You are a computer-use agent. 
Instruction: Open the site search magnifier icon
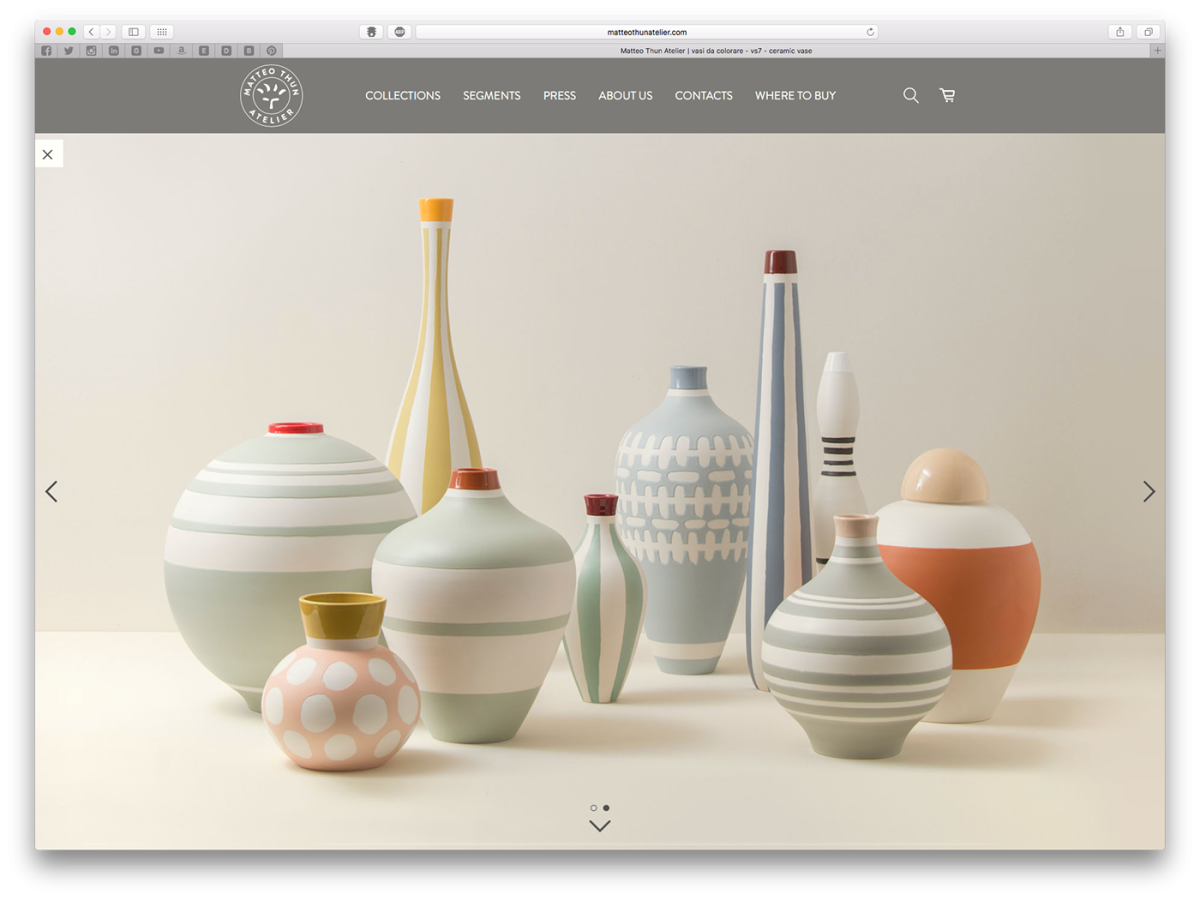tap(911, 96)
